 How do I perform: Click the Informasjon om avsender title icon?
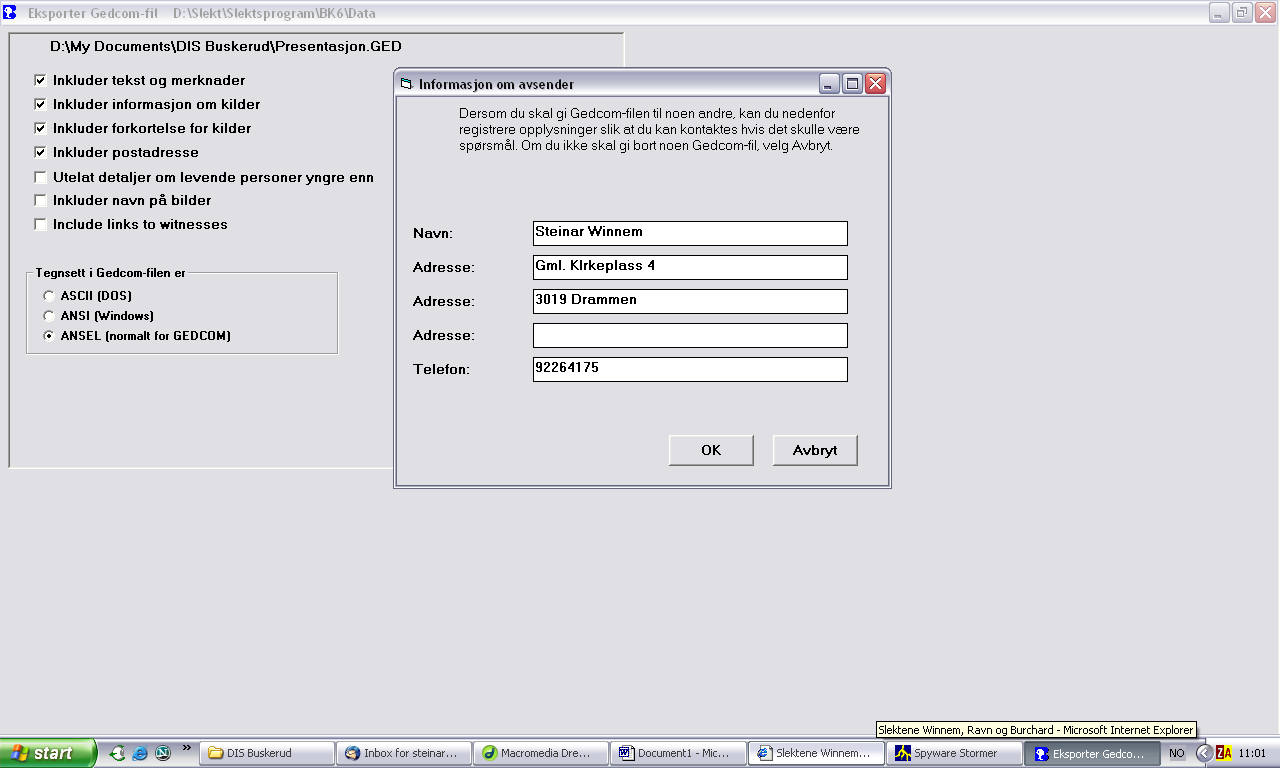406,84
